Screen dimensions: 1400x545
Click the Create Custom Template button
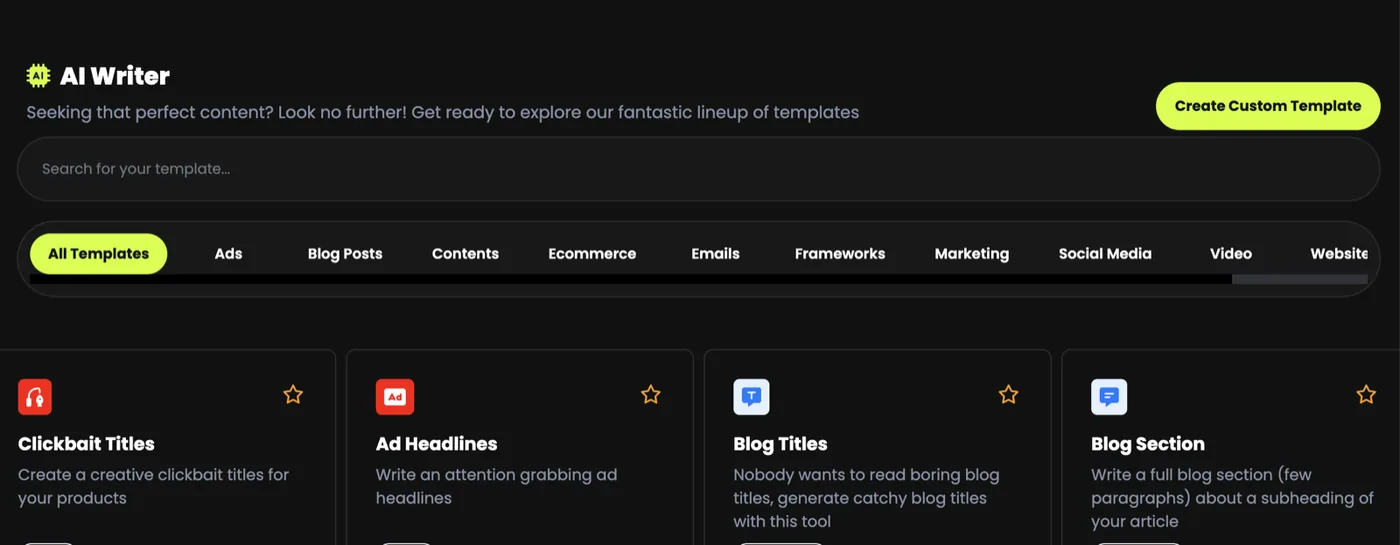point(1268,106)
